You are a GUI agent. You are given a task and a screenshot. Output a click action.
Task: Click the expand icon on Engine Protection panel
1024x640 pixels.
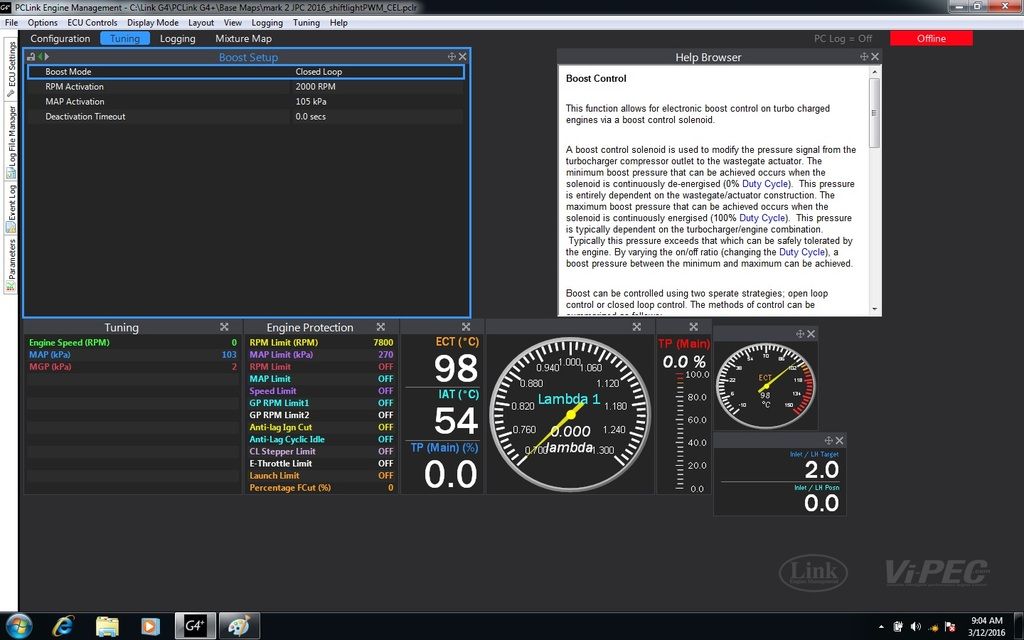click(381, 327)
